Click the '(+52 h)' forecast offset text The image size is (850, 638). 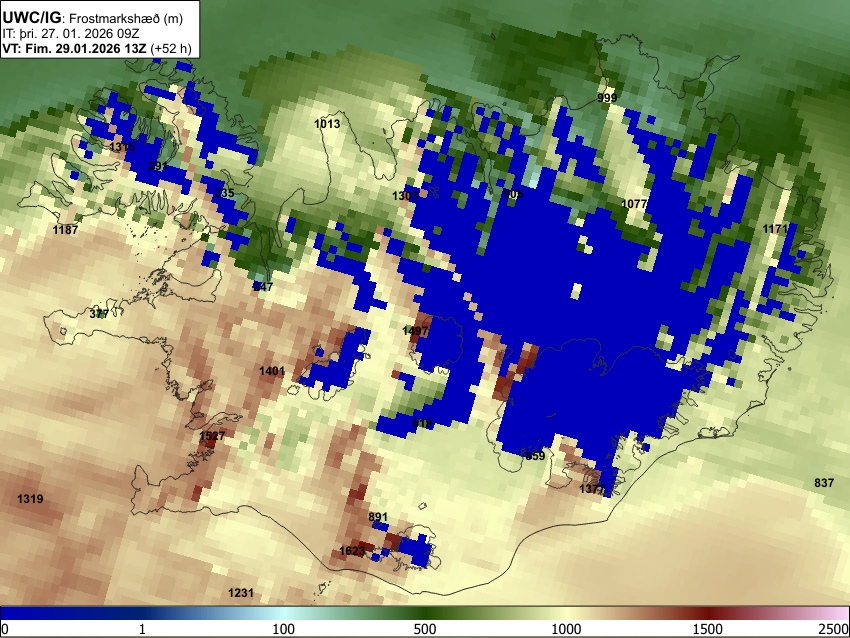pos(171,48)
